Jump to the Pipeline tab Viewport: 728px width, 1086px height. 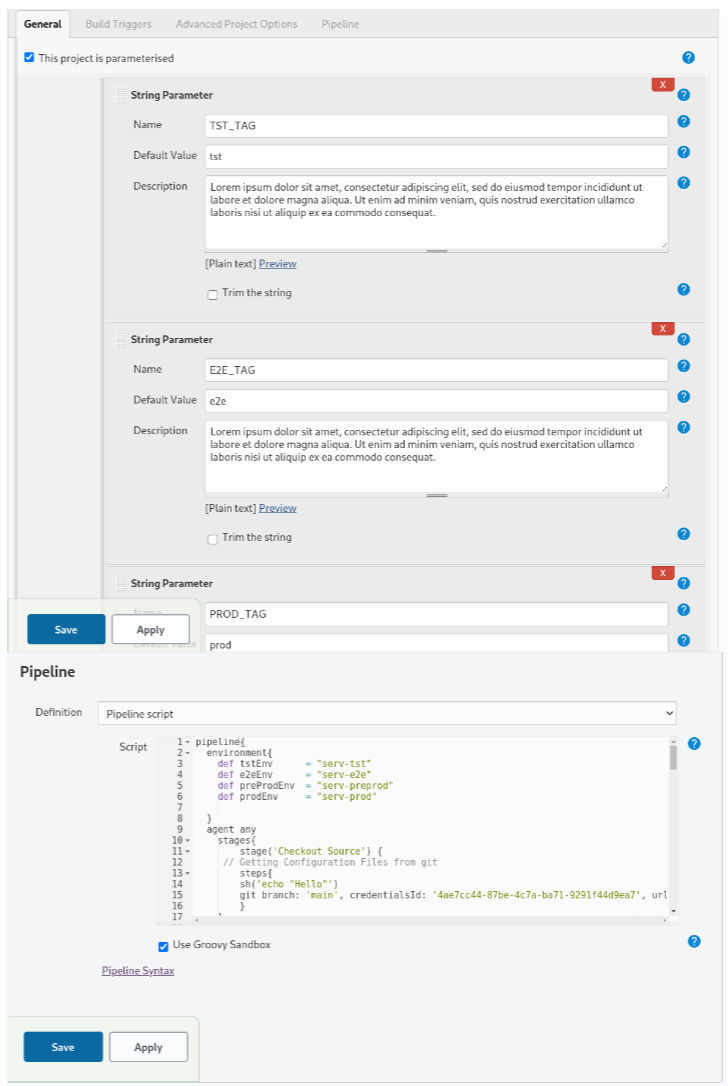coord(340,24)
